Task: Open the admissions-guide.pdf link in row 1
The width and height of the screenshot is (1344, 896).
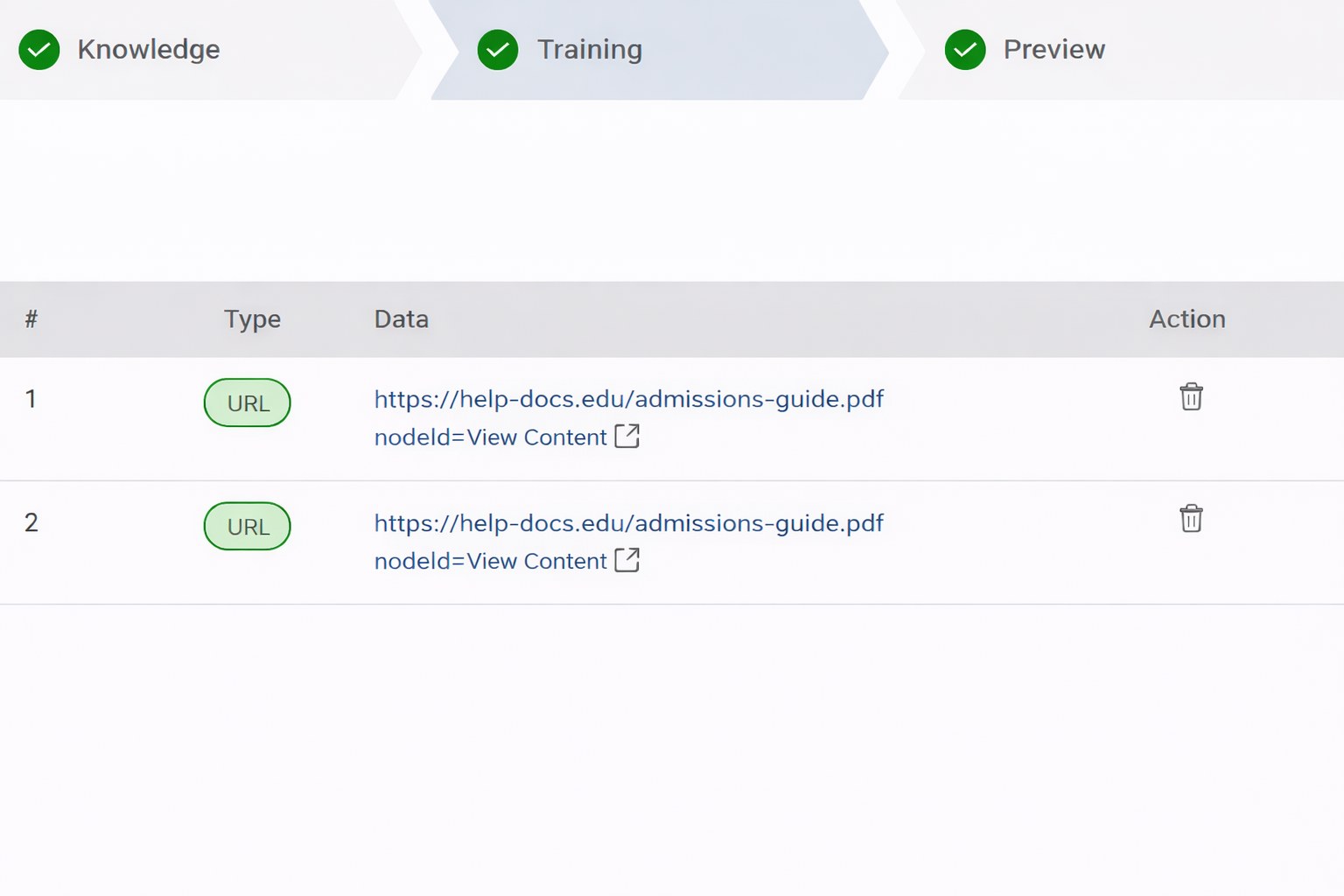Action: (628, 399)
